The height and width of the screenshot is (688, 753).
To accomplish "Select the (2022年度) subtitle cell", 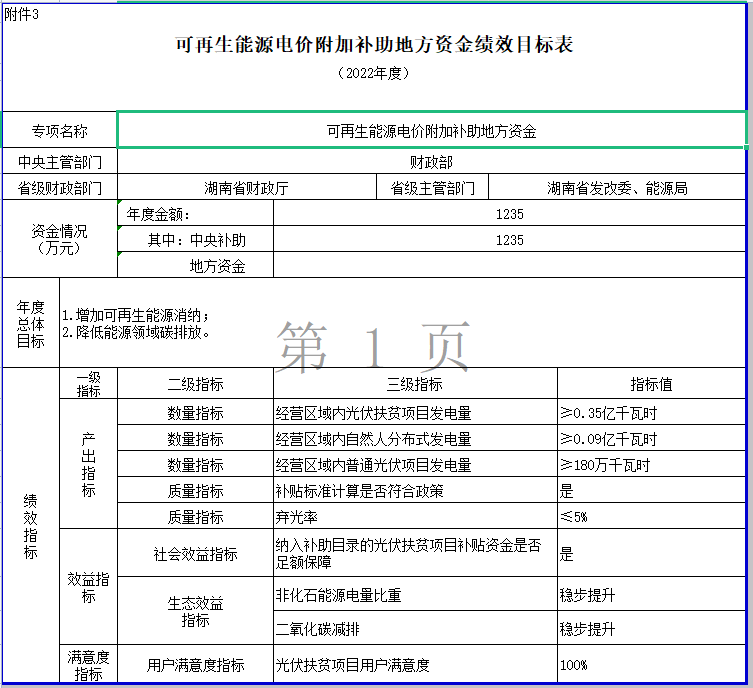I will tap(374, 74).
